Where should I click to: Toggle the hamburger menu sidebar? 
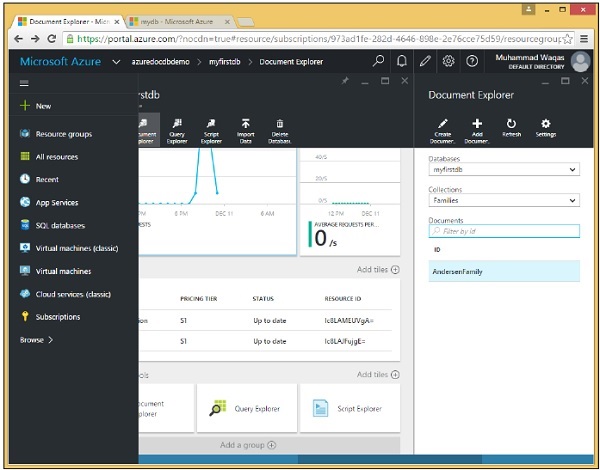tap(24, 84)
